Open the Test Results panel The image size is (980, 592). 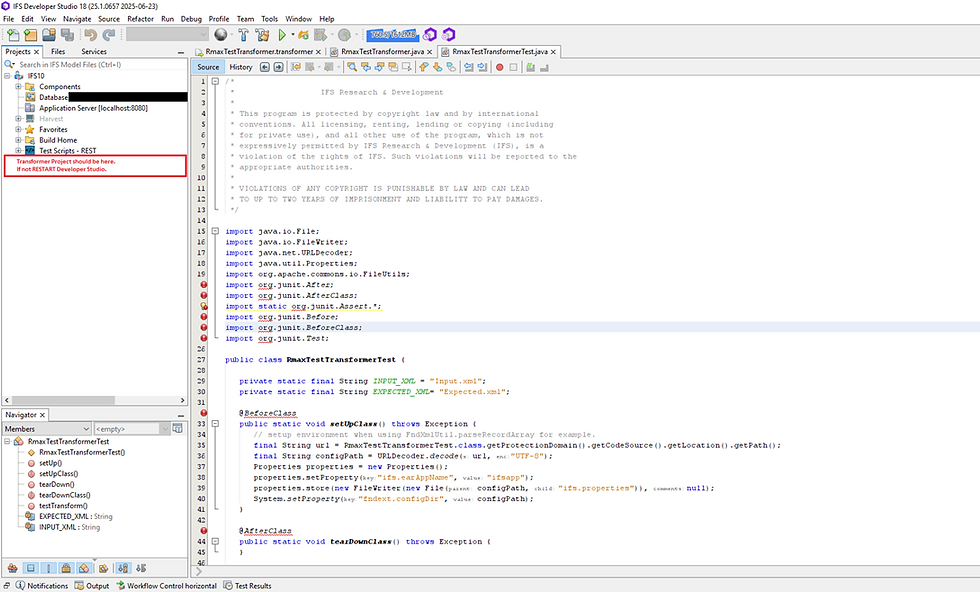click(x=248, y=586)
